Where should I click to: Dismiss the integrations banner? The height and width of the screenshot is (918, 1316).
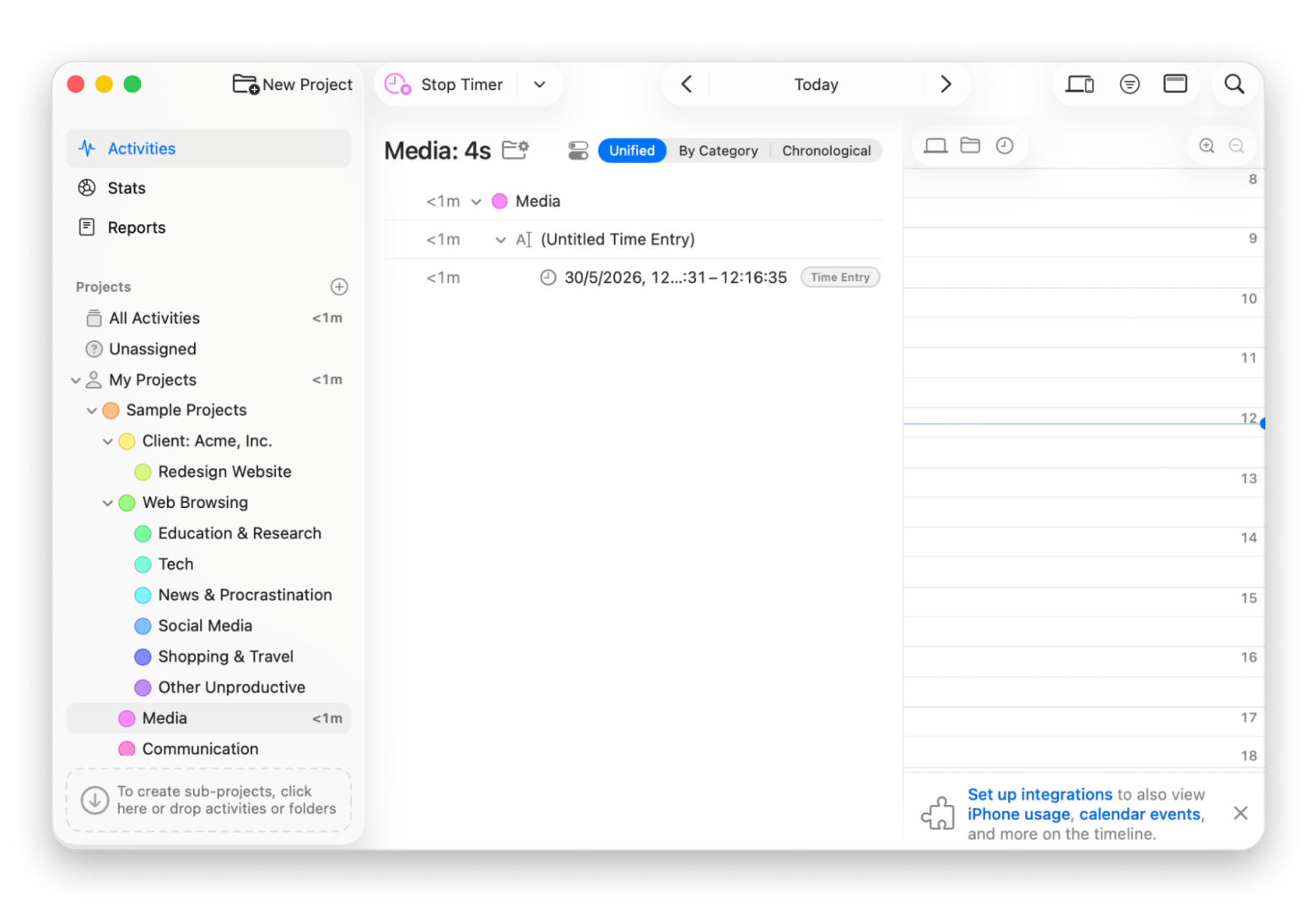(x=1240, y=813)
